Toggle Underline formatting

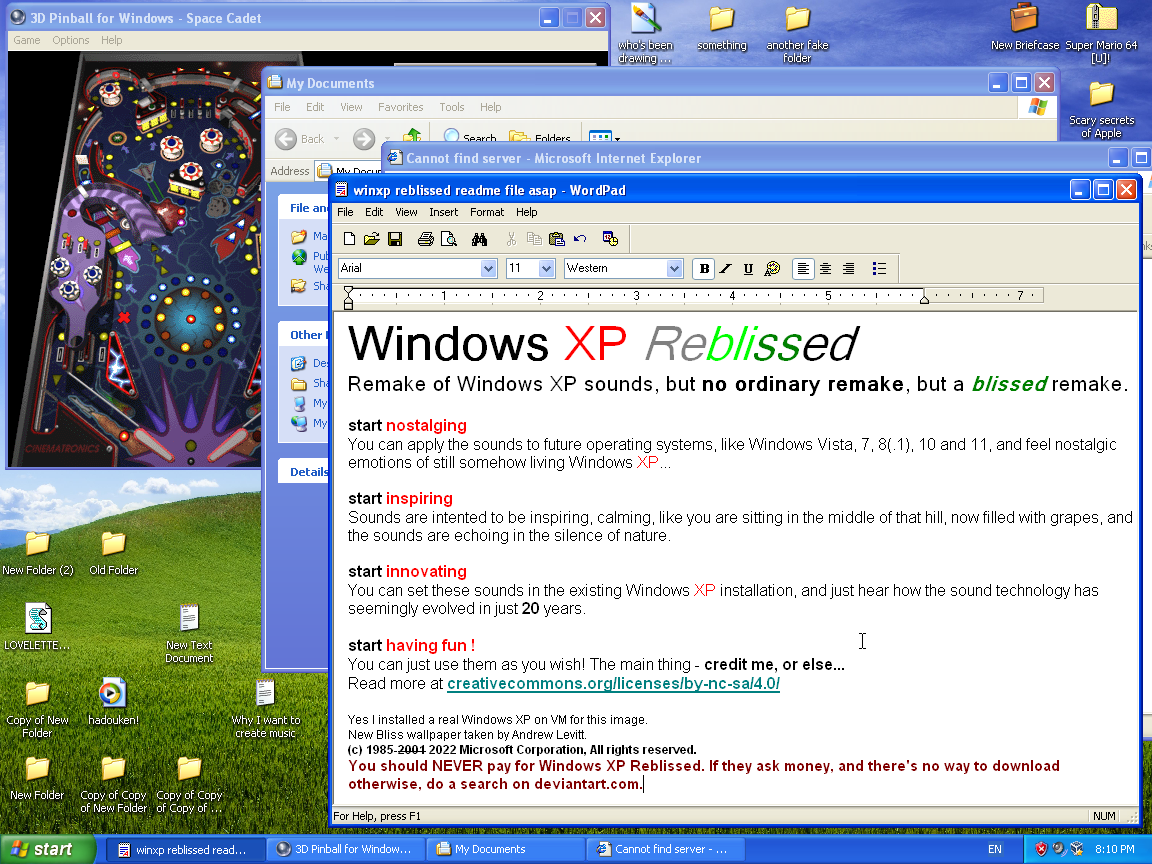pos(746,268)
